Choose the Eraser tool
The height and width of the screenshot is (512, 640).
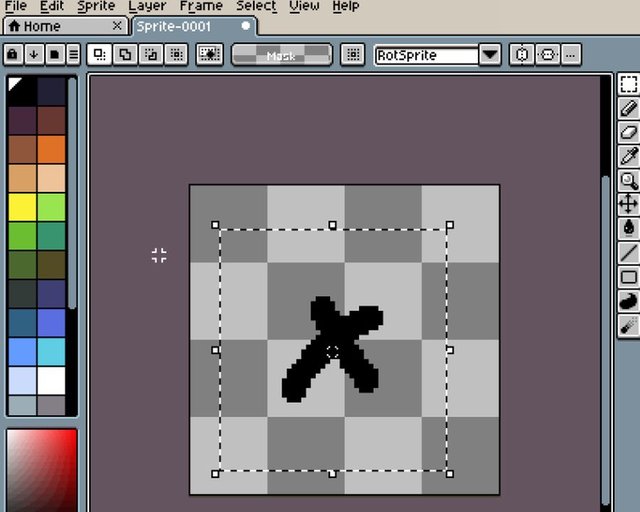[x=629, y=132]
